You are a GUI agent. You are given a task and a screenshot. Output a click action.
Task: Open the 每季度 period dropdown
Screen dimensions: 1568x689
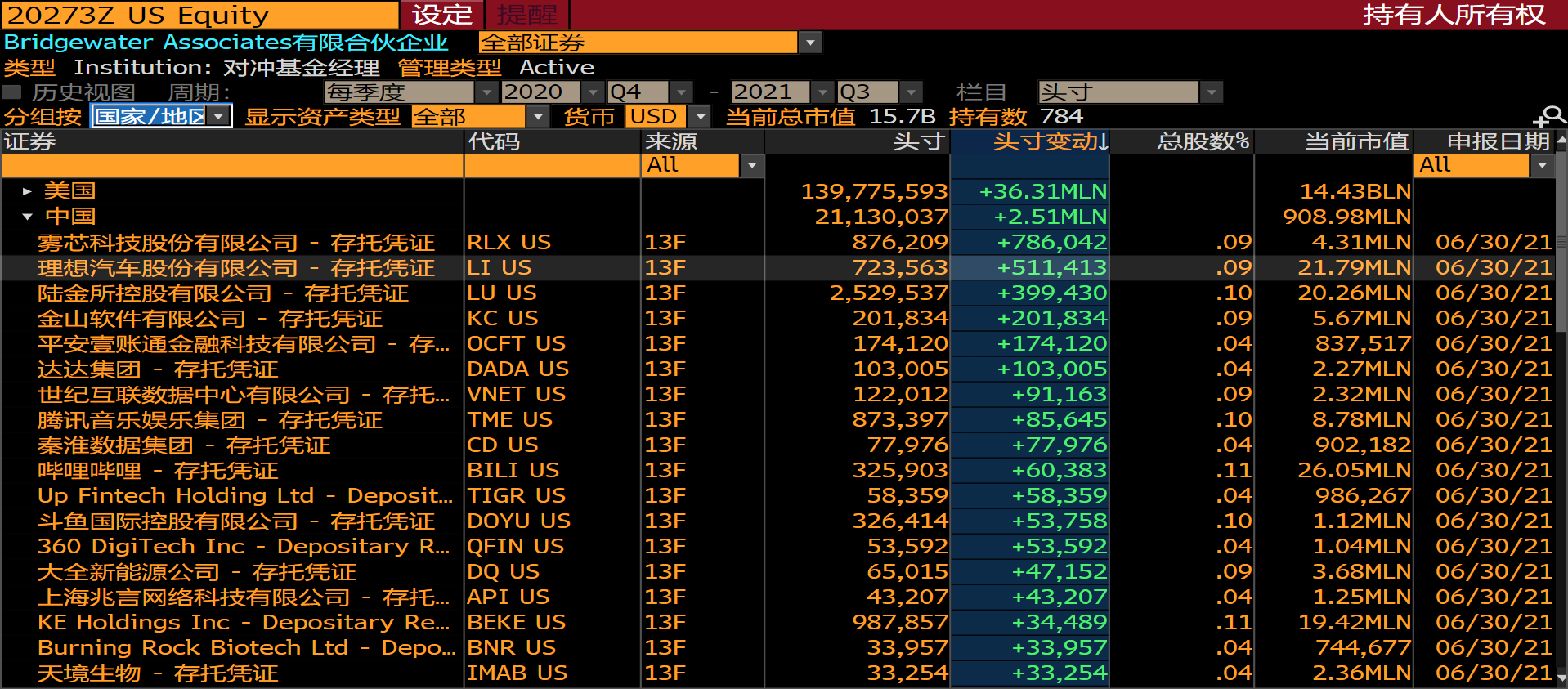click(x=486, y=92)
